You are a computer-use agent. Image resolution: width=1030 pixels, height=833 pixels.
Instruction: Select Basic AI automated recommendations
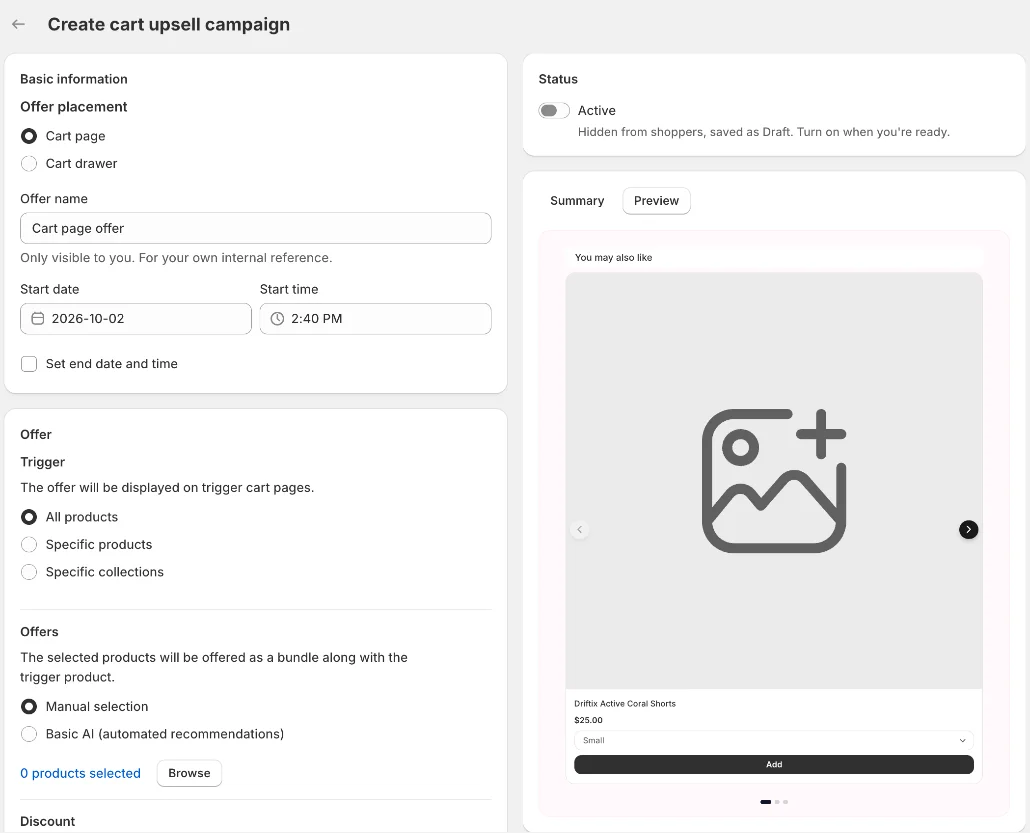[x=29, y=734]
